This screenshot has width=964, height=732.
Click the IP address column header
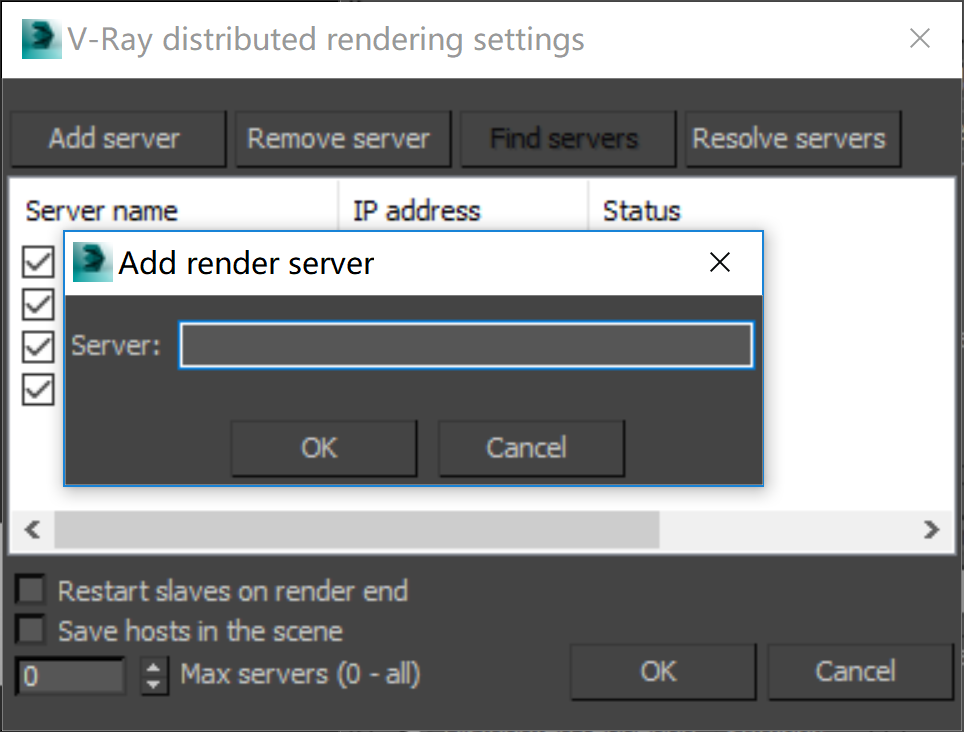click(464, 211)
